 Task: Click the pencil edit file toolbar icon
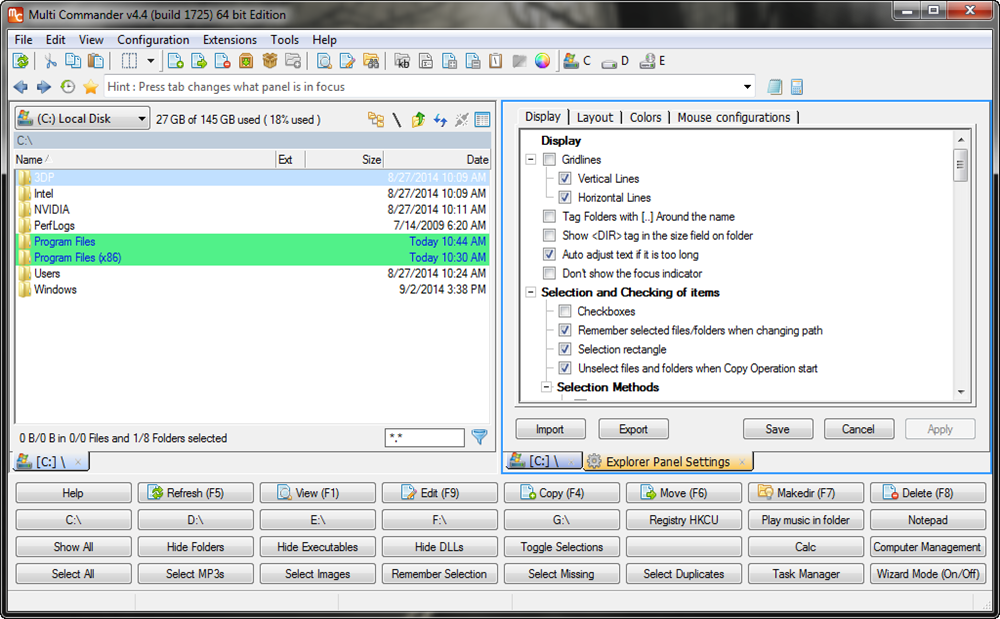tap(348, 61)
